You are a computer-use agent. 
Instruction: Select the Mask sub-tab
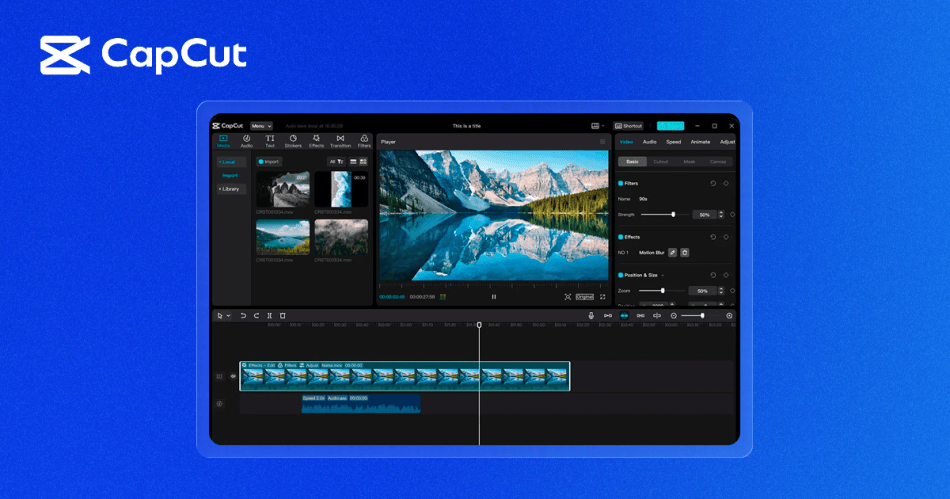pyautogui.click(x=689, y=162)
